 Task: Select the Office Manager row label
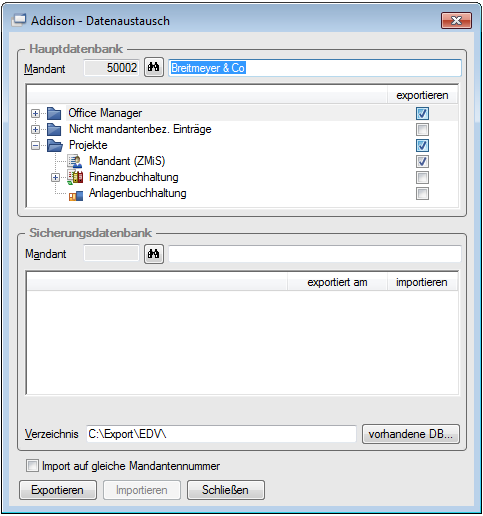[105, 113]
